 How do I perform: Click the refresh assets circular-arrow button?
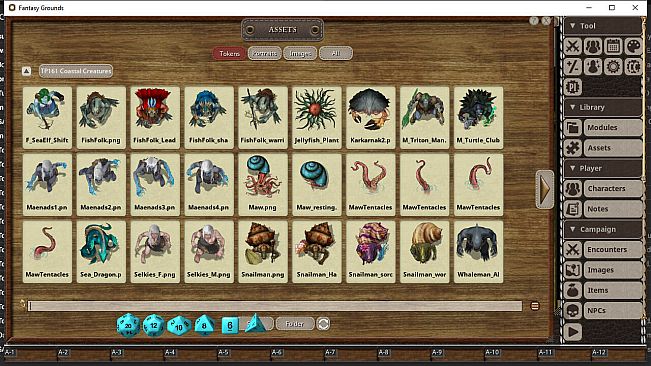[x=323, y=323]
